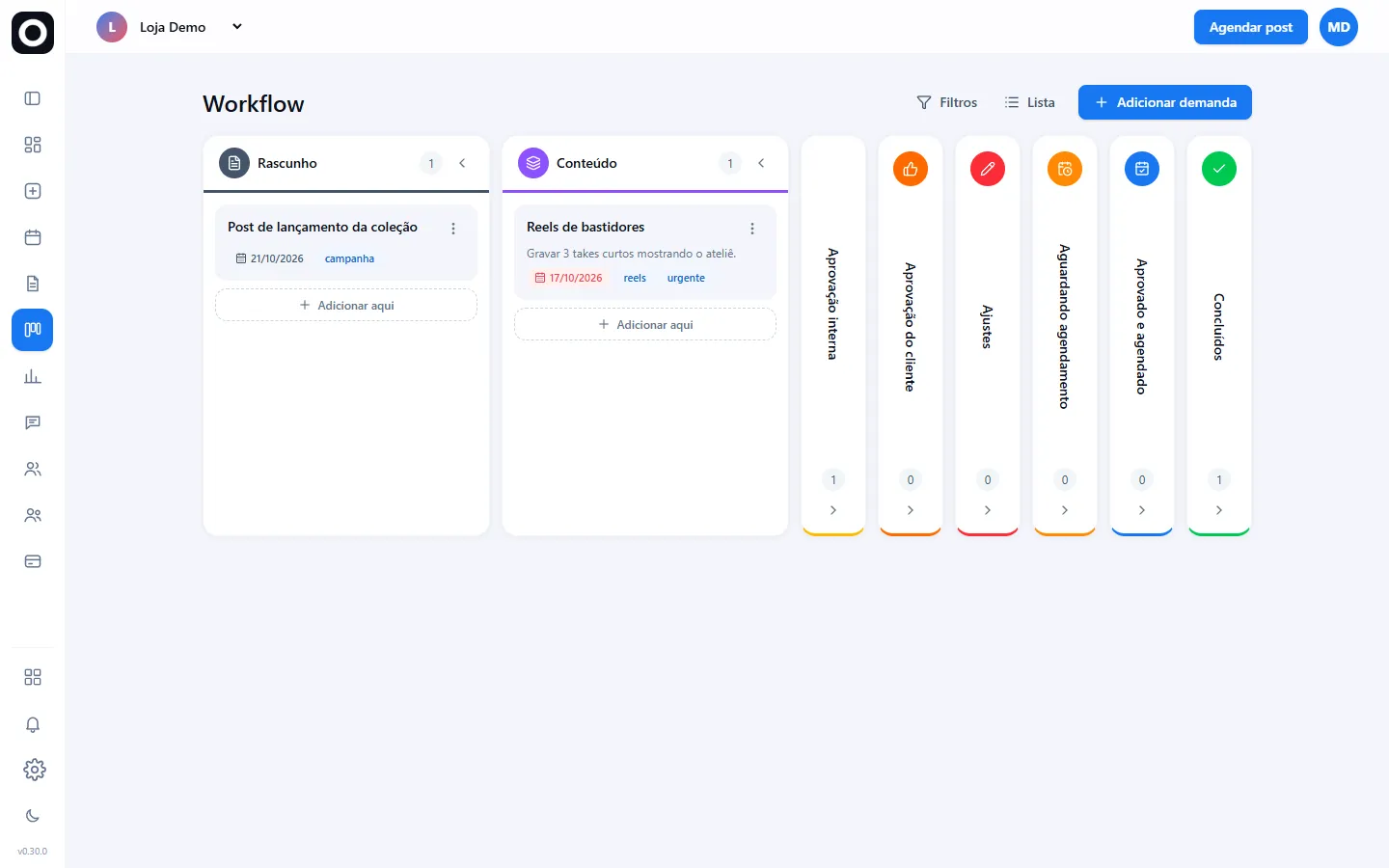This screenshot has height=868, width=1389.
Task: Open the single-user contacts icon in sidebar
Action: (x=33, y=469)
